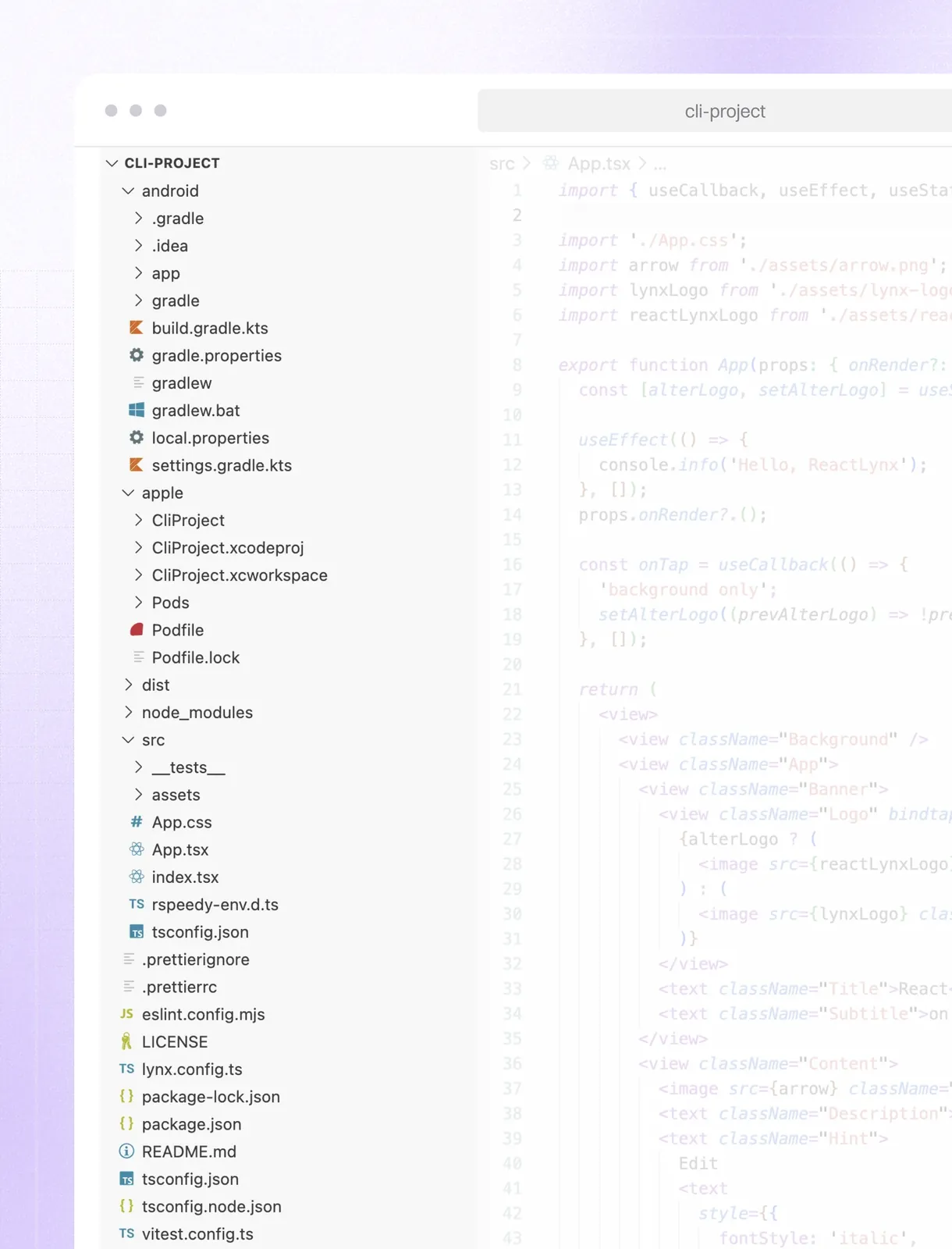This screenshot has height=1249, width=952.
Task: Click the Kotlin icon beside build.gradle.kts
Action: (137, 328)
